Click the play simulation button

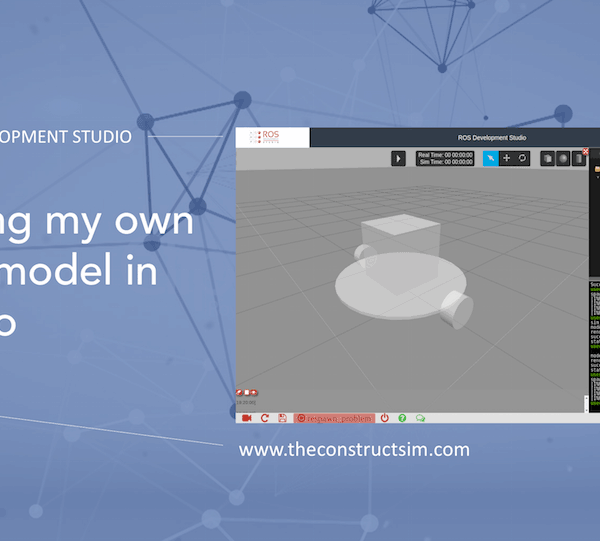point(398,158)
